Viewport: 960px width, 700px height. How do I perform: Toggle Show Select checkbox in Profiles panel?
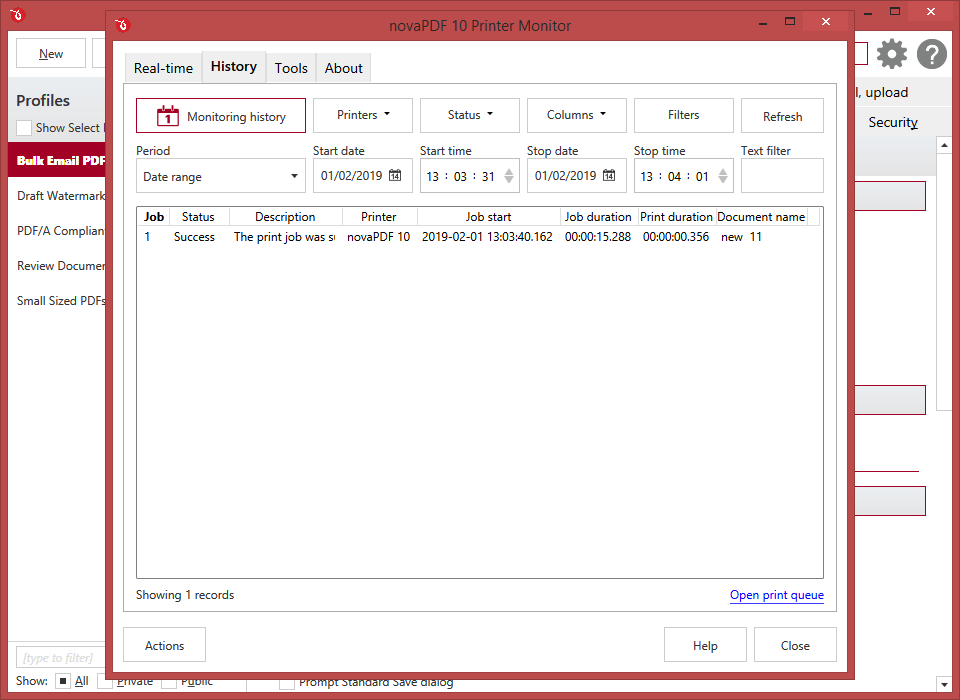[24, 127]
